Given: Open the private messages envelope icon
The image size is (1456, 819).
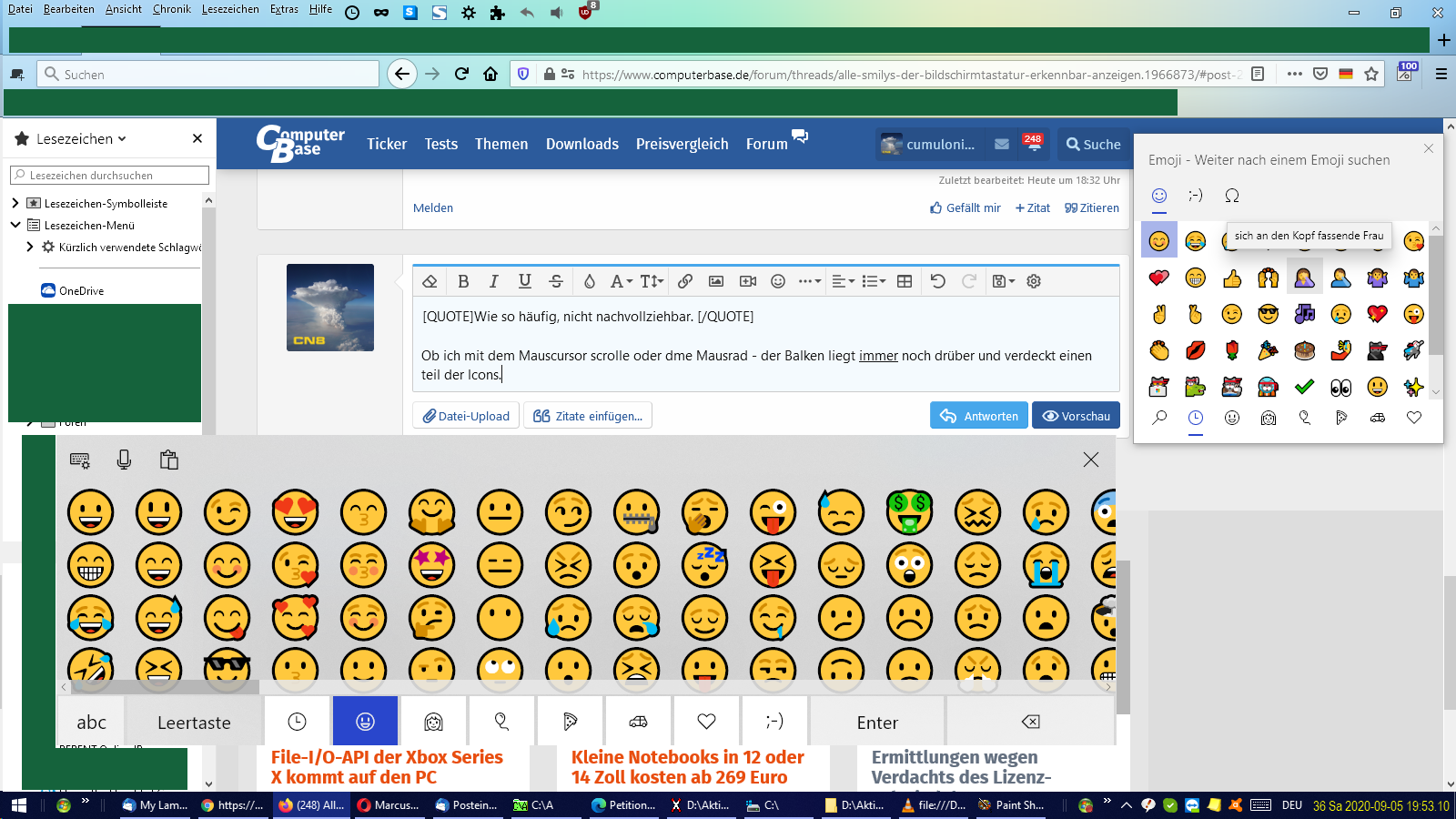Looking at the screenshot, I should click(1002, 144).
